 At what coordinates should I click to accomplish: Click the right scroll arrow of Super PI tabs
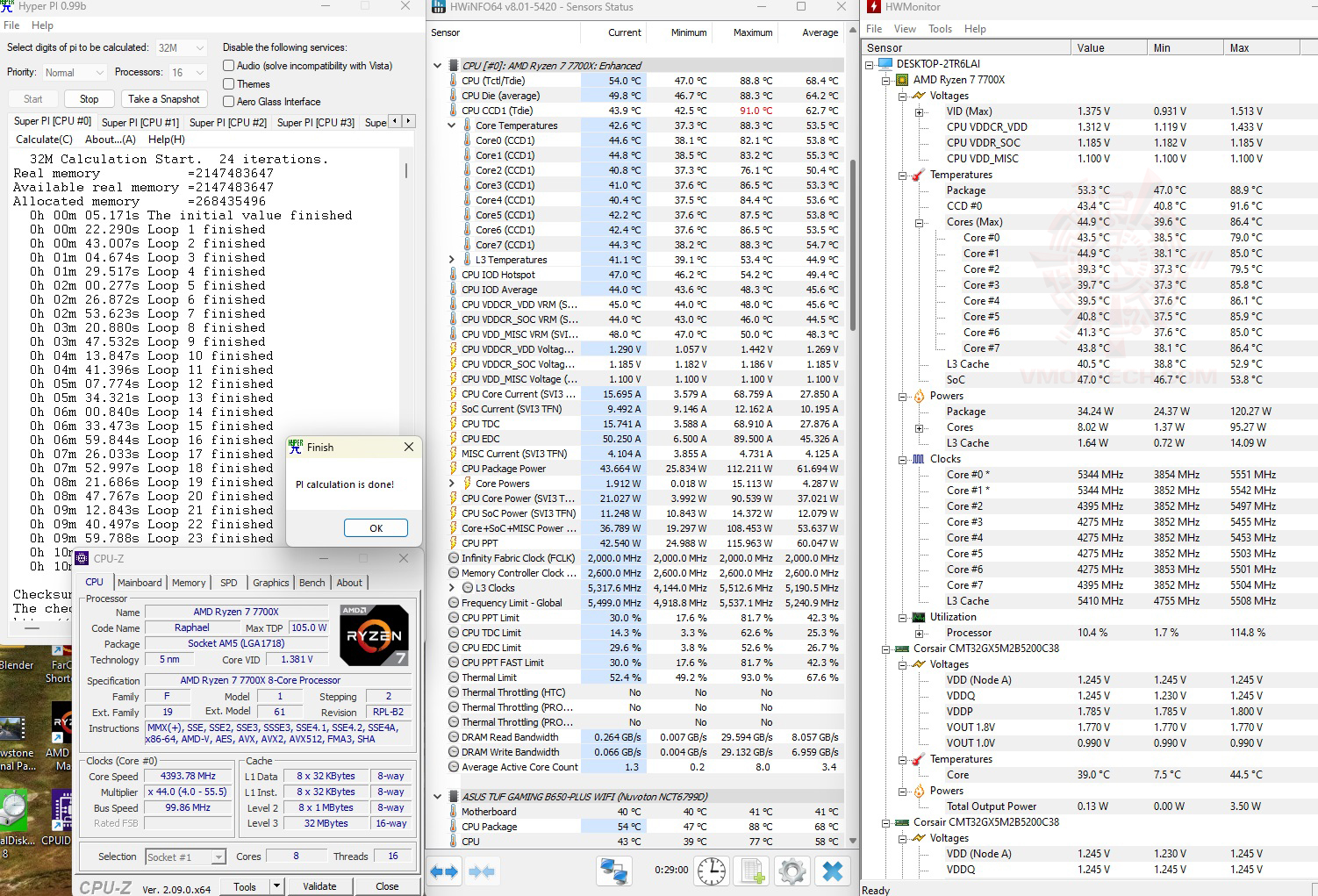(408, 121)
